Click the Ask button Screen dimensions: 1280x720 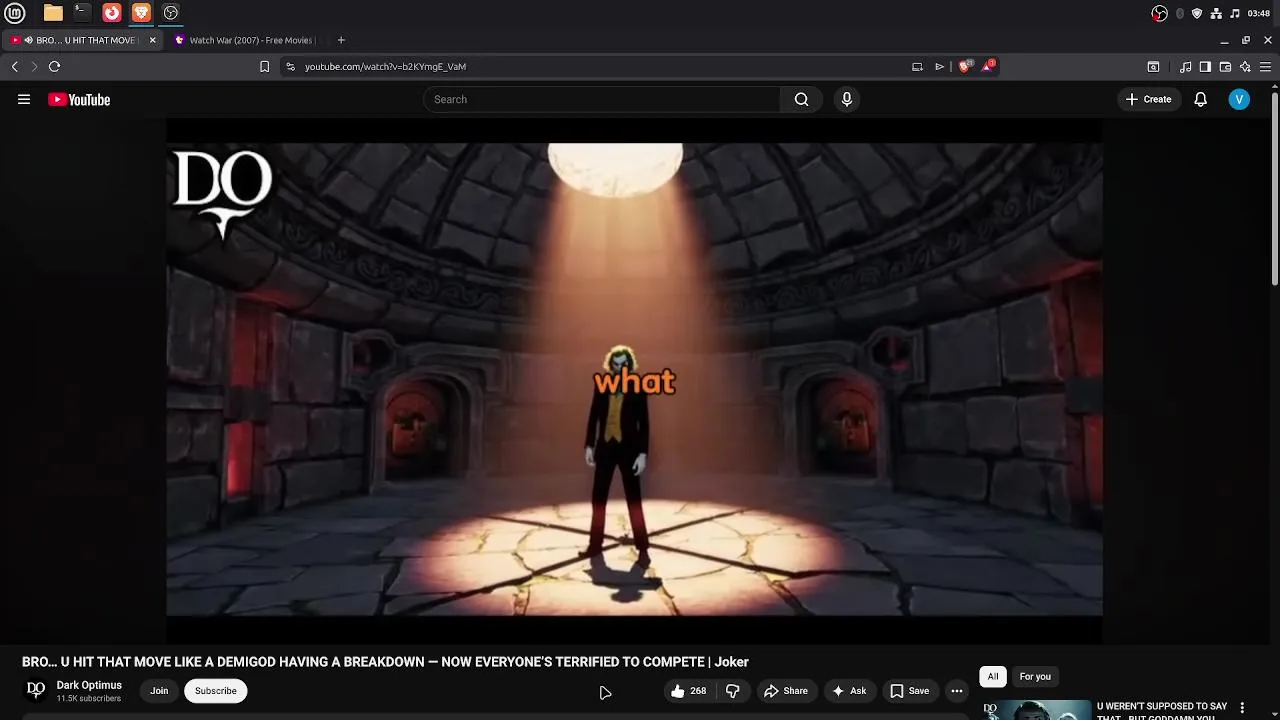coord(848,691)
